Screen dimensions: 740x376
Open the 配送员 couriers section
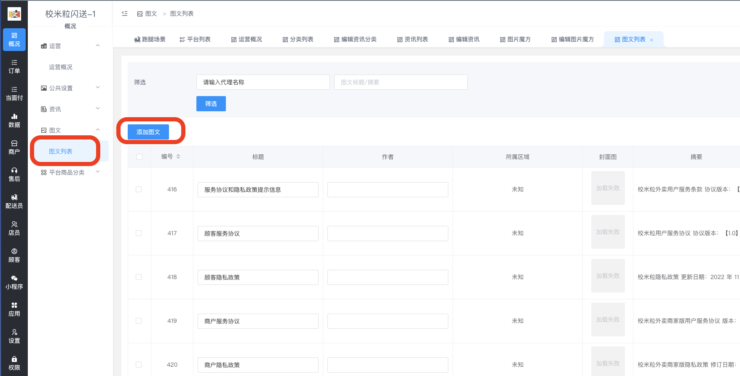[x=14, y=201]
